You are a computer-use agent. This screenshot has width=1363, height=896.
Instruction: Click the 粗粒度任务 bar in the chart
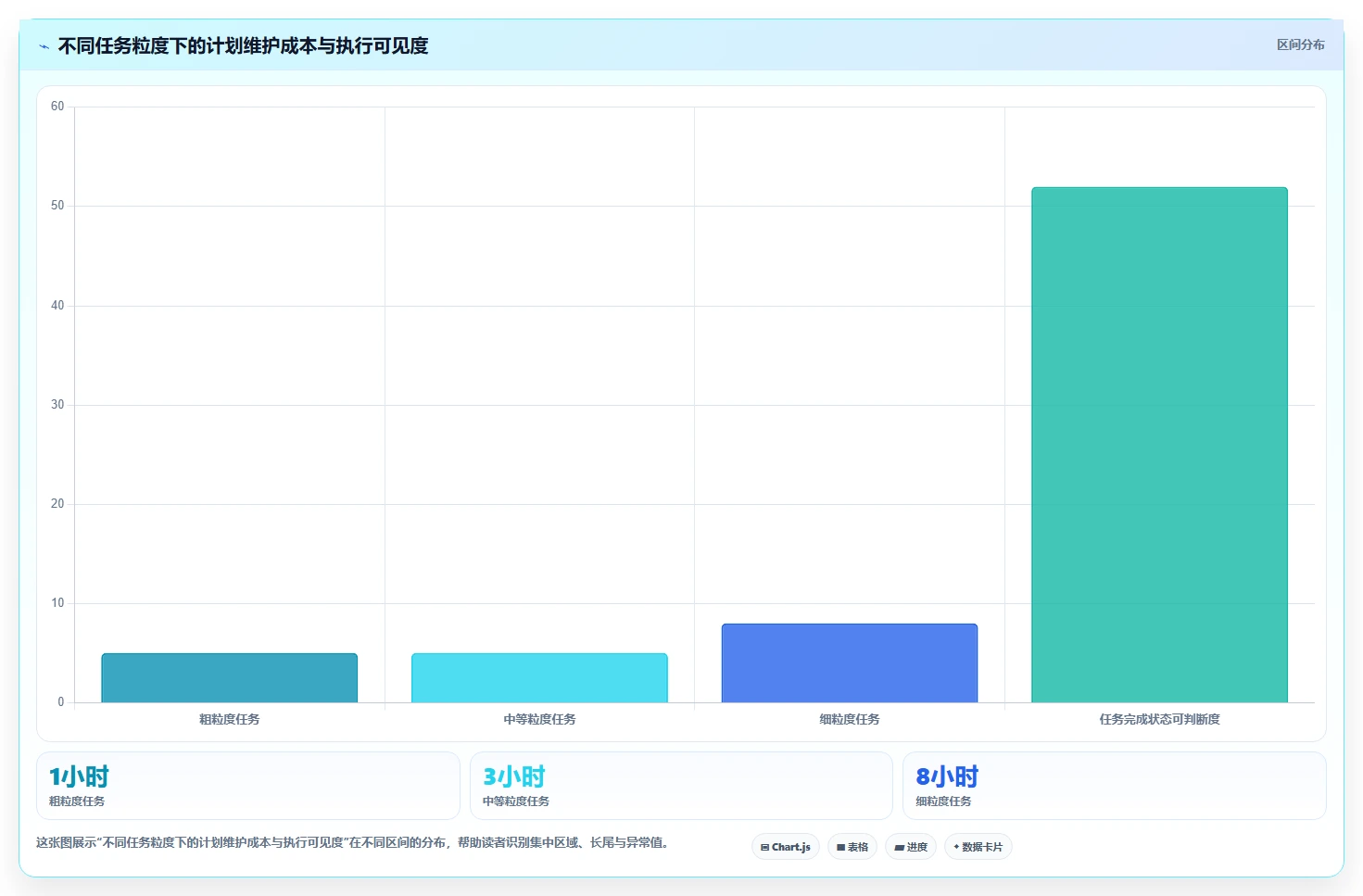(230, 678)
